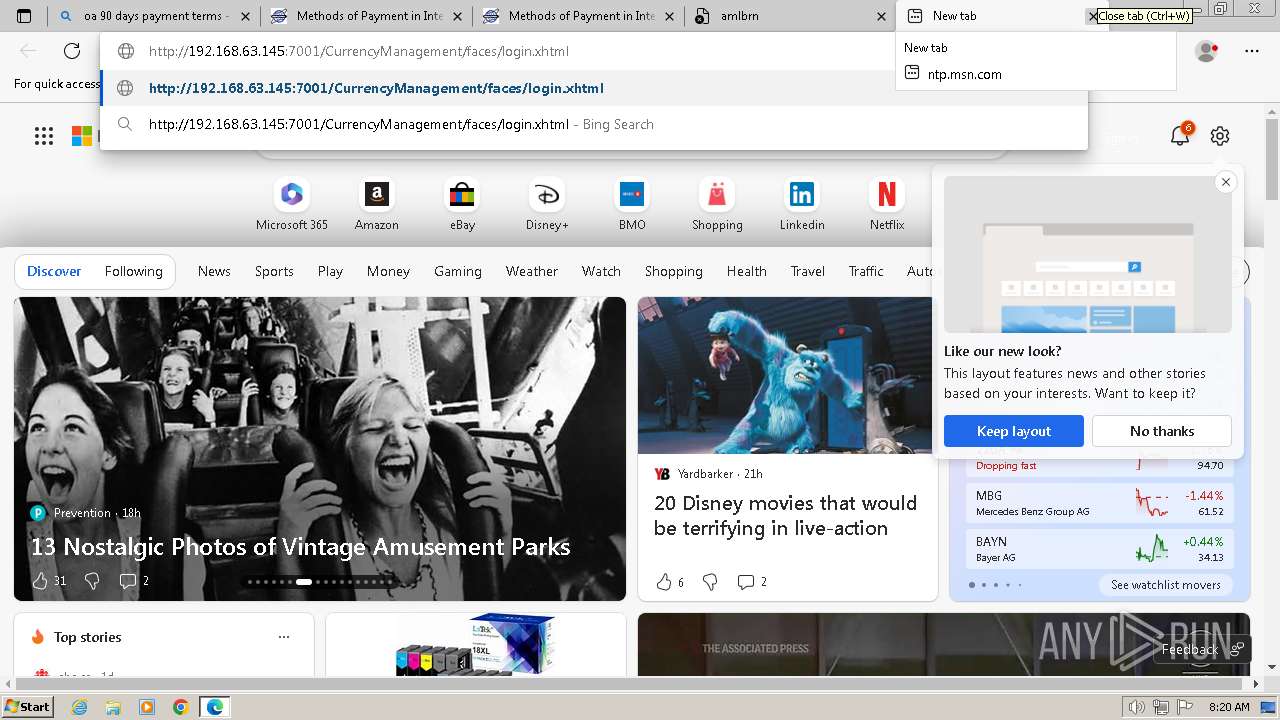The image size is (1280, 720).
Task: Click the Keep layout button
Action: 1014,431
